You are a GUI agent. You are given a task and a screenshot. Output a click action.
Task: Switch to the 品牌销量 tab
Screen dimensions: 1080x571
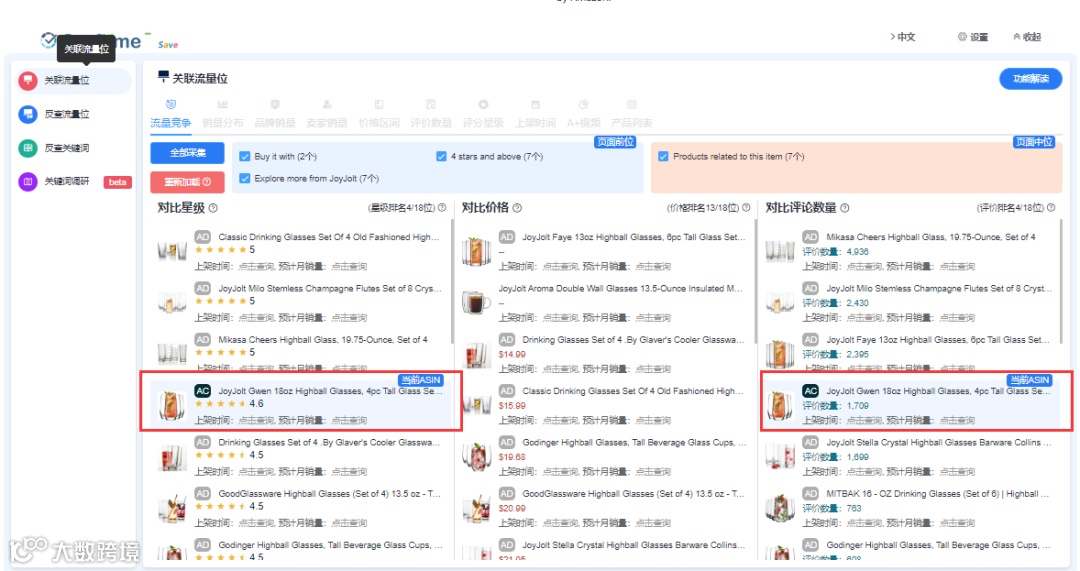pyautogui.click(x=275, y=123)
